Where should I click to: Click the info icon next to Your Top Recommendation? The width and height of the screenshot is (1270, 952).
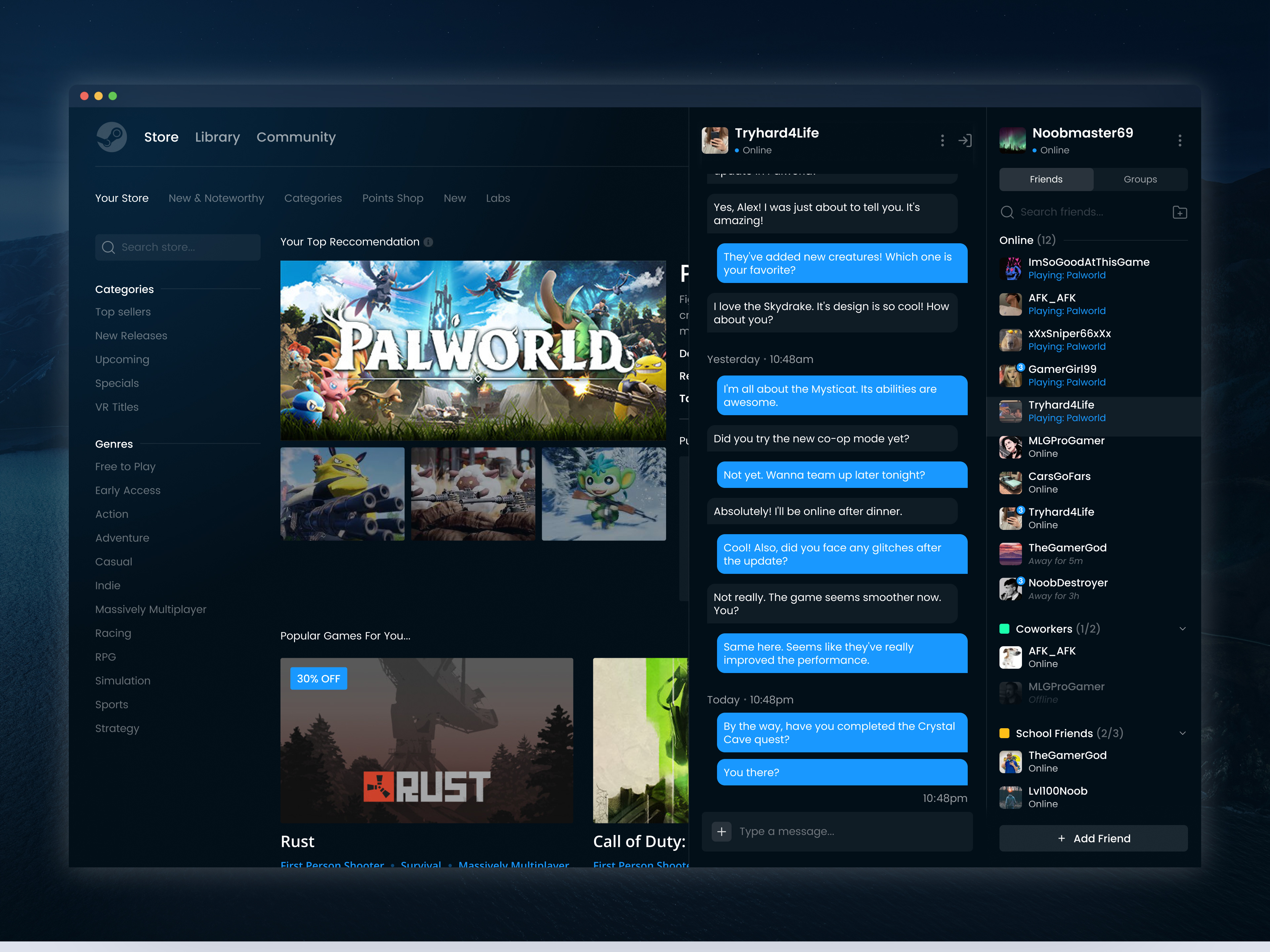[428, 242]
